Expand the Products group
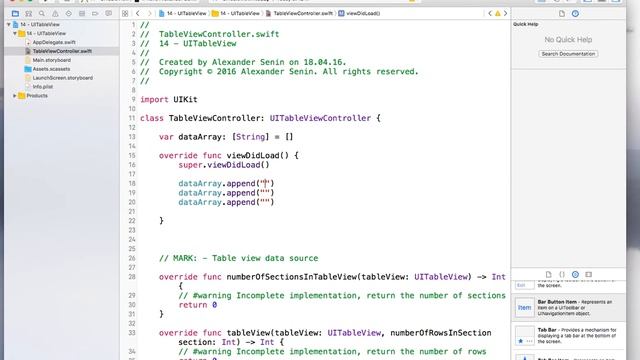This screenshot has width=640, height=360. pyautogui.click(x=15, y=96)
